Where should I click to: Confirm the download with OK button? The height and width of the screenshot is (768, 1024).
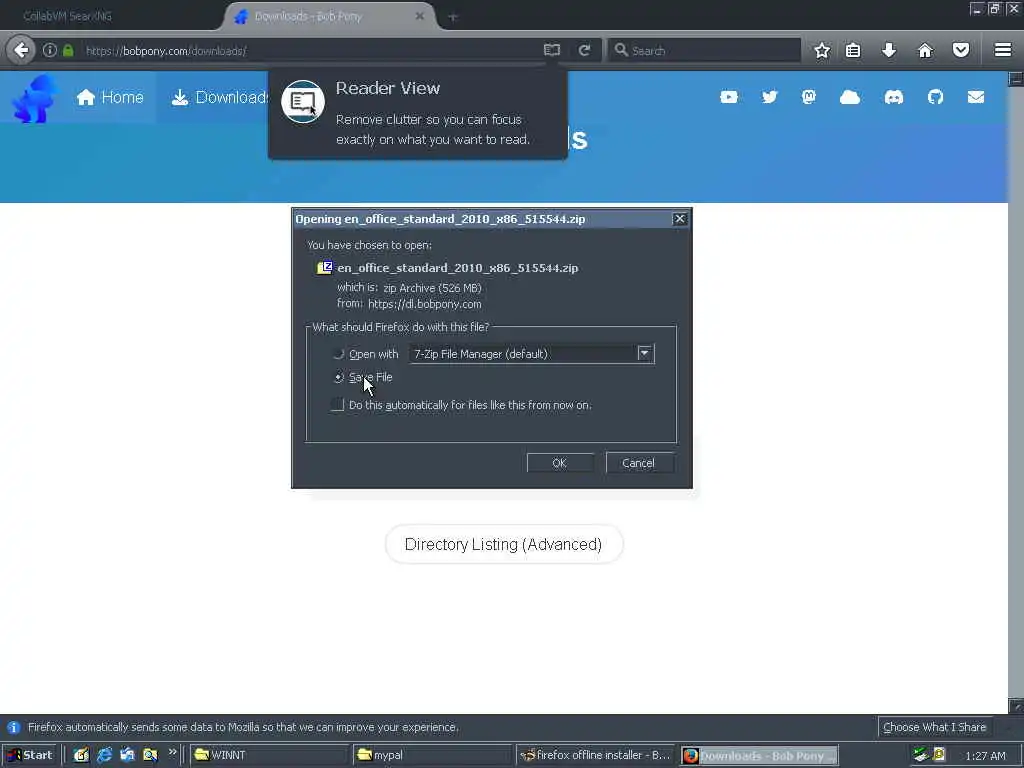pos(560,463)
